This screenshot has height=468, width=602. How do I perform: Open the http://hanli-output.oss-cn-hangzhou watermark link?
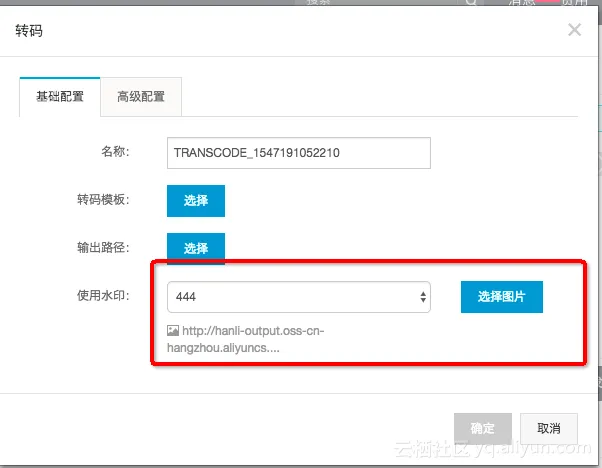246,339
